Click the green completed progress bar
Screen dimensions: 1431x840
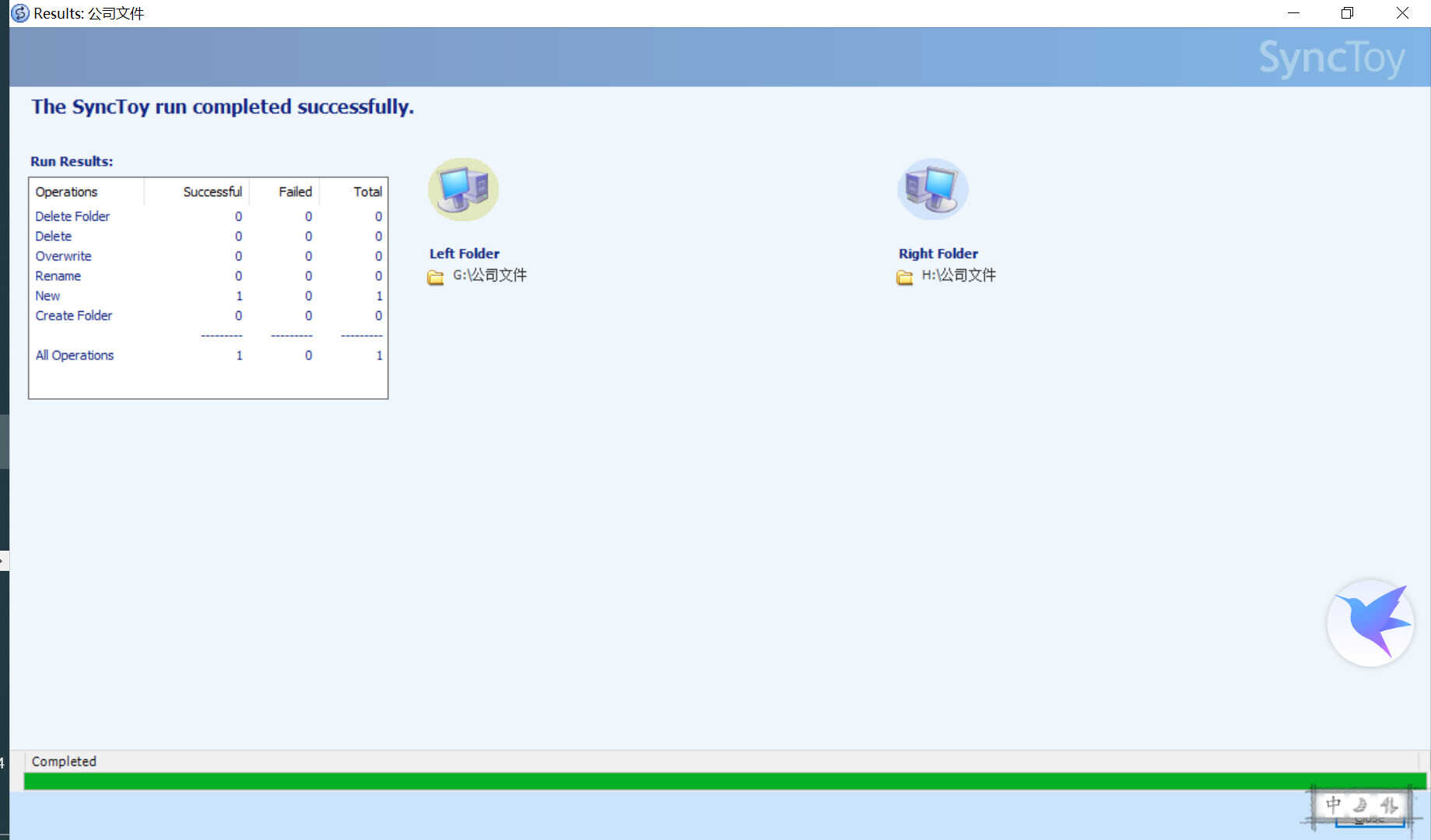click(724, 781)
